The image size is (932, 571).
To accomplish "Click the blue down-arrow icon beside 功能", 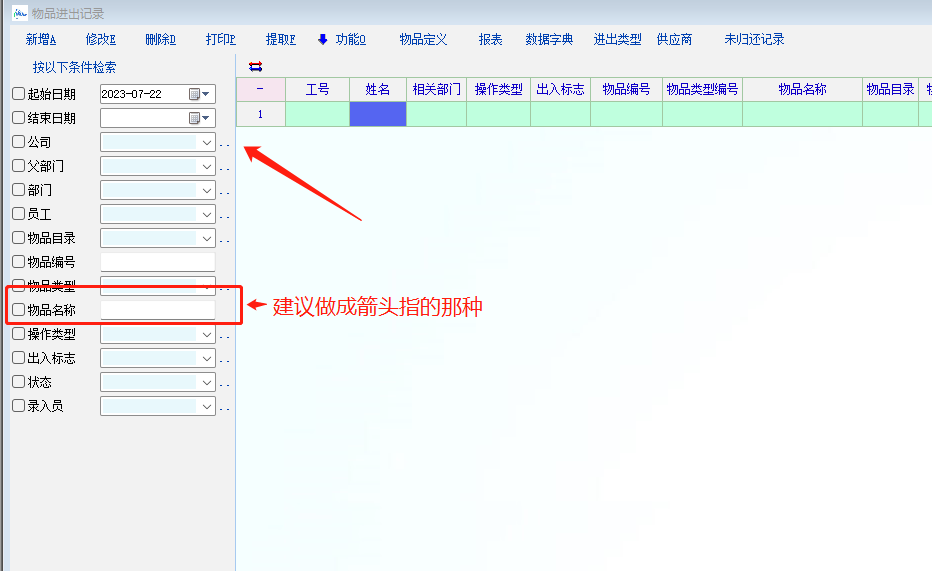I will pyautogui.click(x=323, y=40).
